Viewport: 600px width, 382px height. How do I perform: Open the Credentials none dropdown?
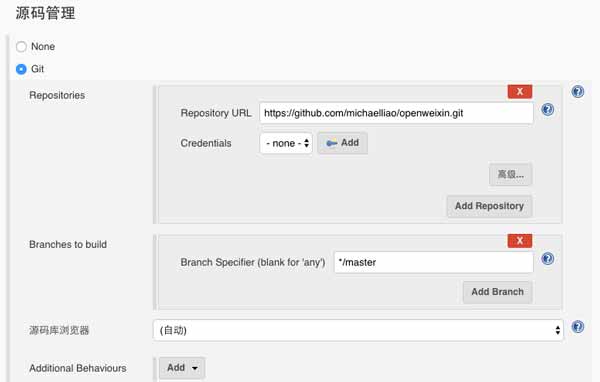pyautogui.click(x=286, y=143)
